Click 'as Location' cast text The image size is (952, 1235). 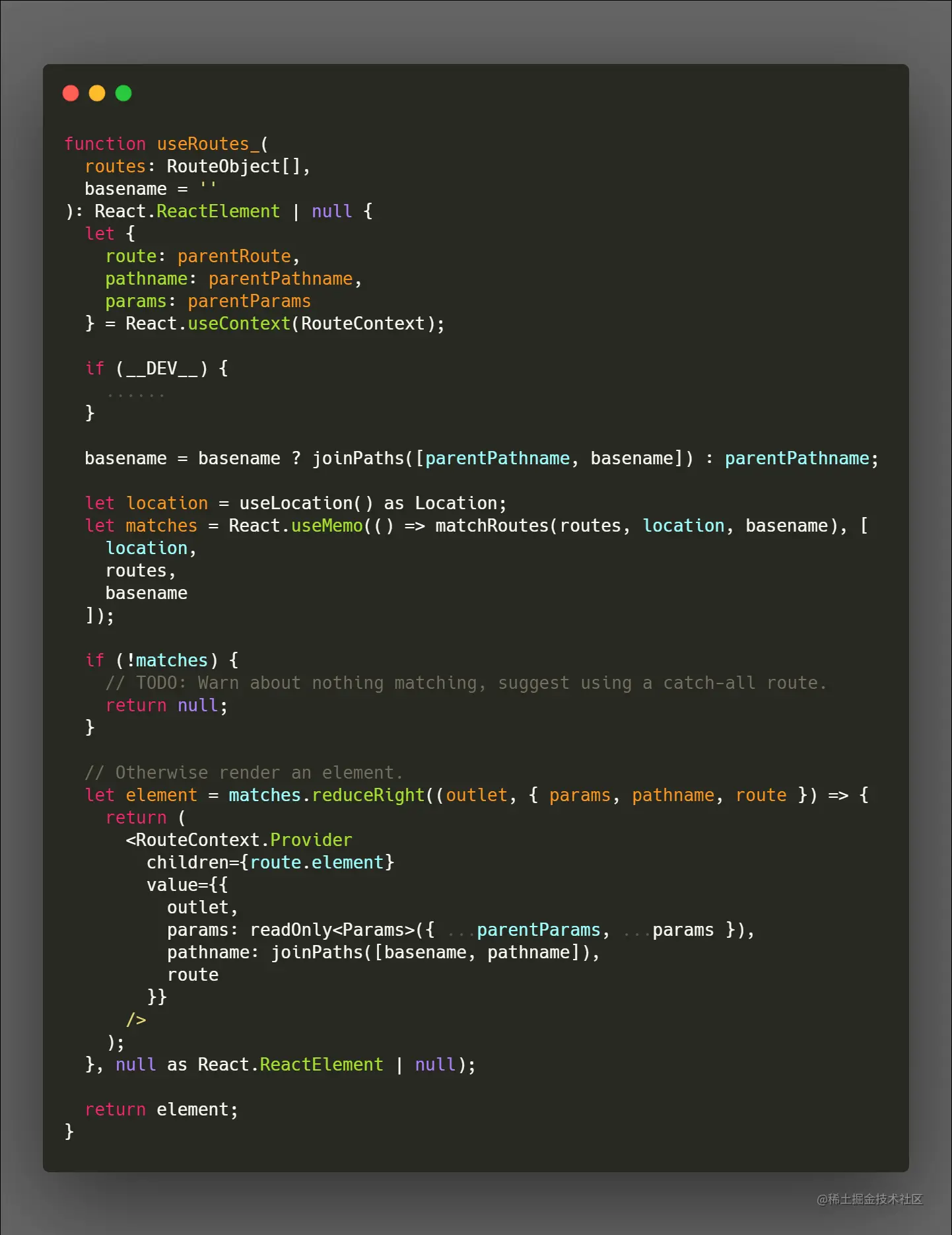coord(440,503)
